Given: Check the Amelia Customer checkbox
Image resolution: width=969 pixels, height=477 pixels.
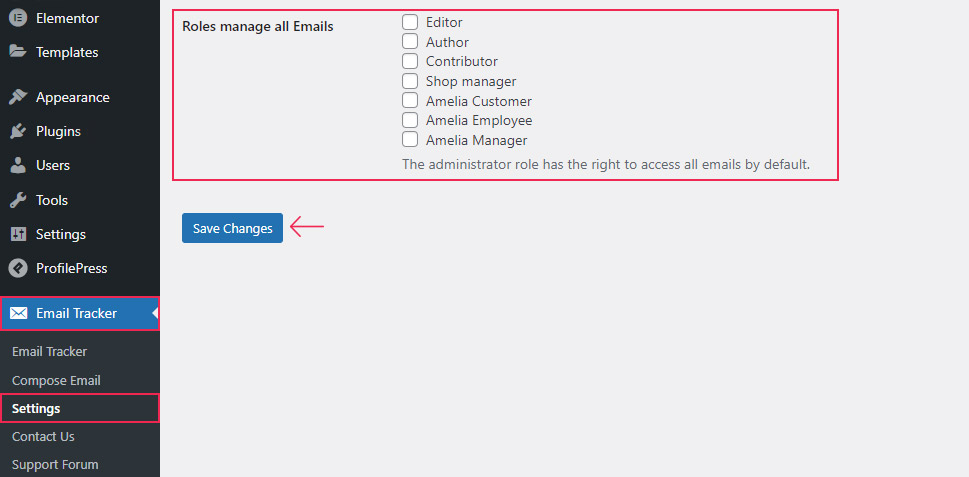Looking at the screenshot, I should 410,101.
